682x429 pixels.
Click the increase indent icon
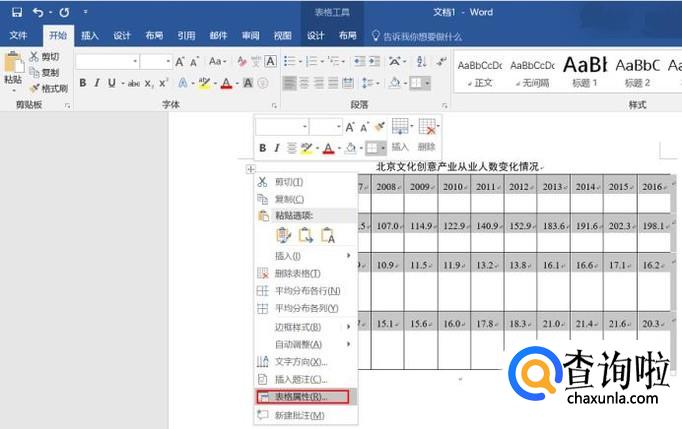[374, 62]
